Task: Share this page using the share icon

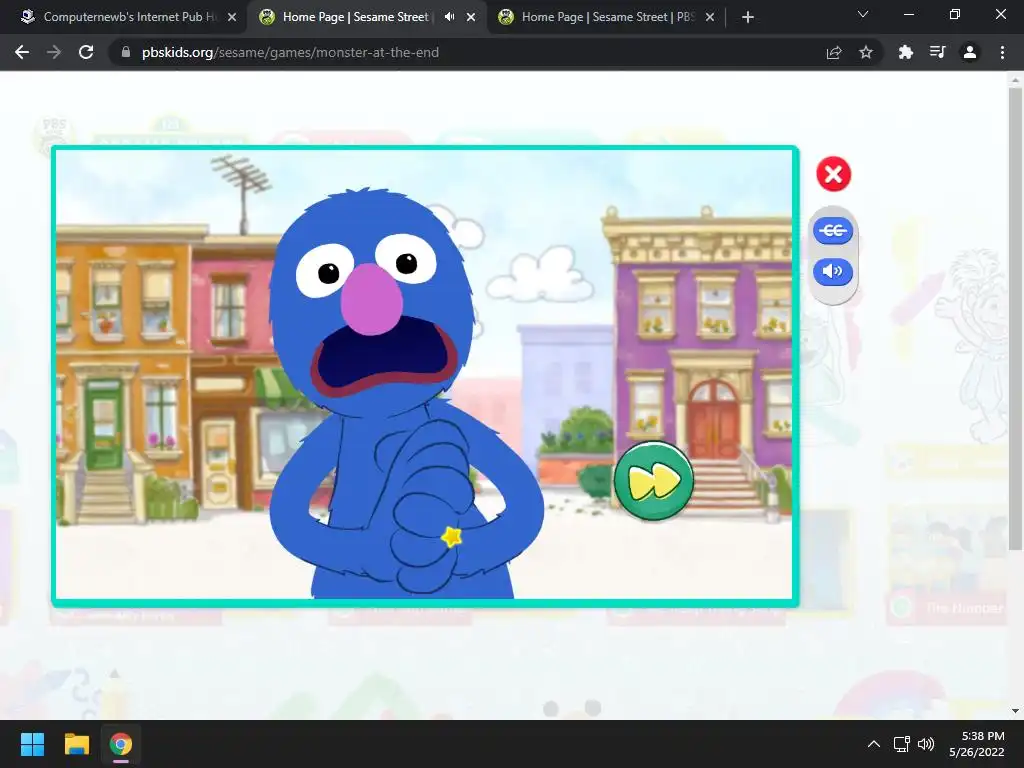Action: (x=834, y=52)
